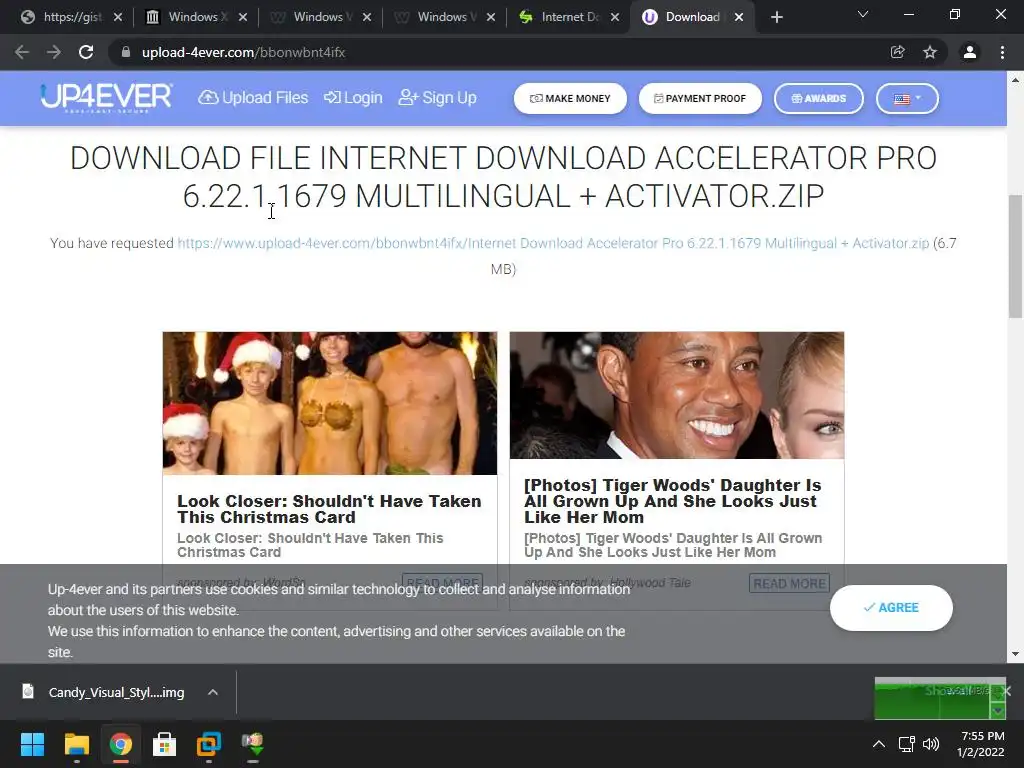
Task: Close the active Download tab
Action: tap(739, 18)
